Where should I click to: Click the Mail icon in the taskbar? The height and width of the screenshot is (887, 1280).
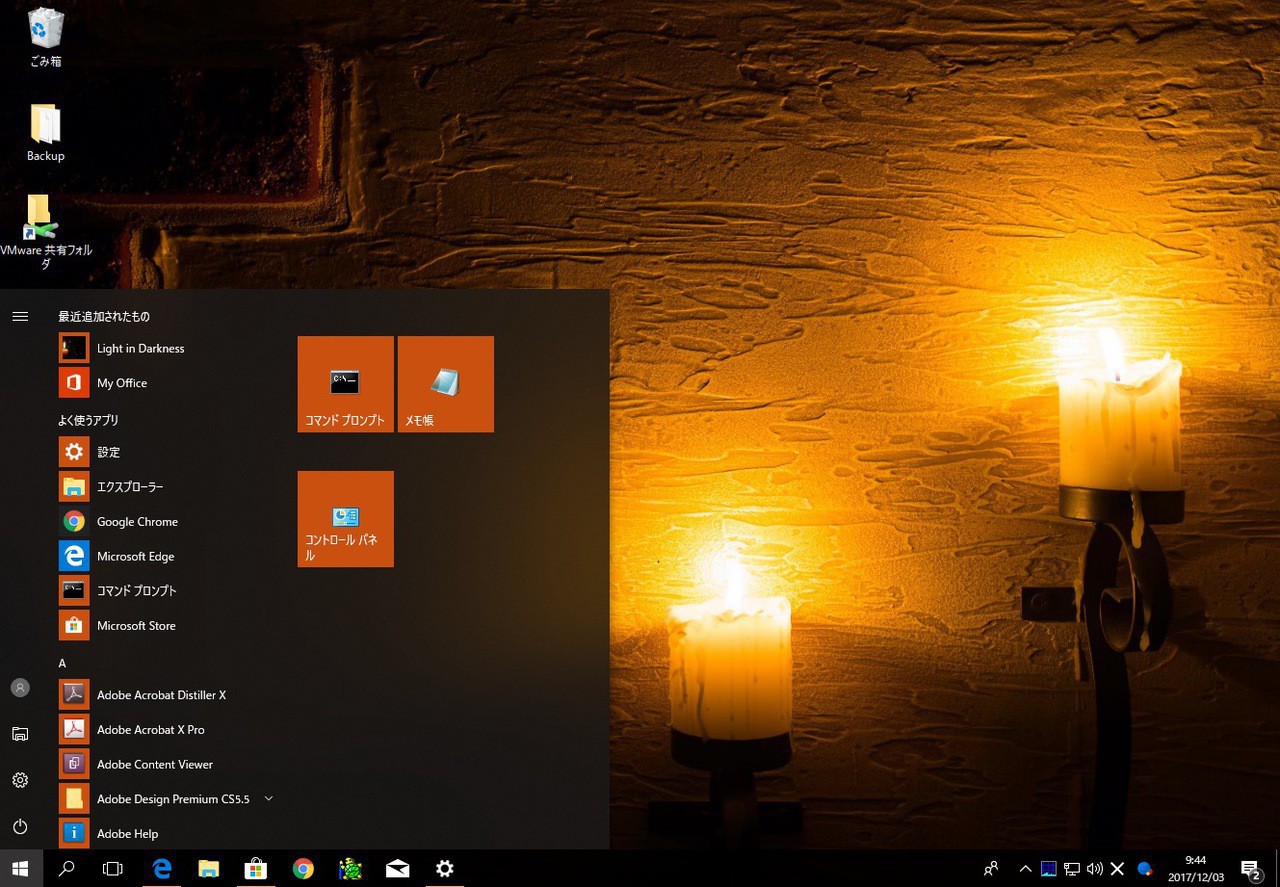397,868
